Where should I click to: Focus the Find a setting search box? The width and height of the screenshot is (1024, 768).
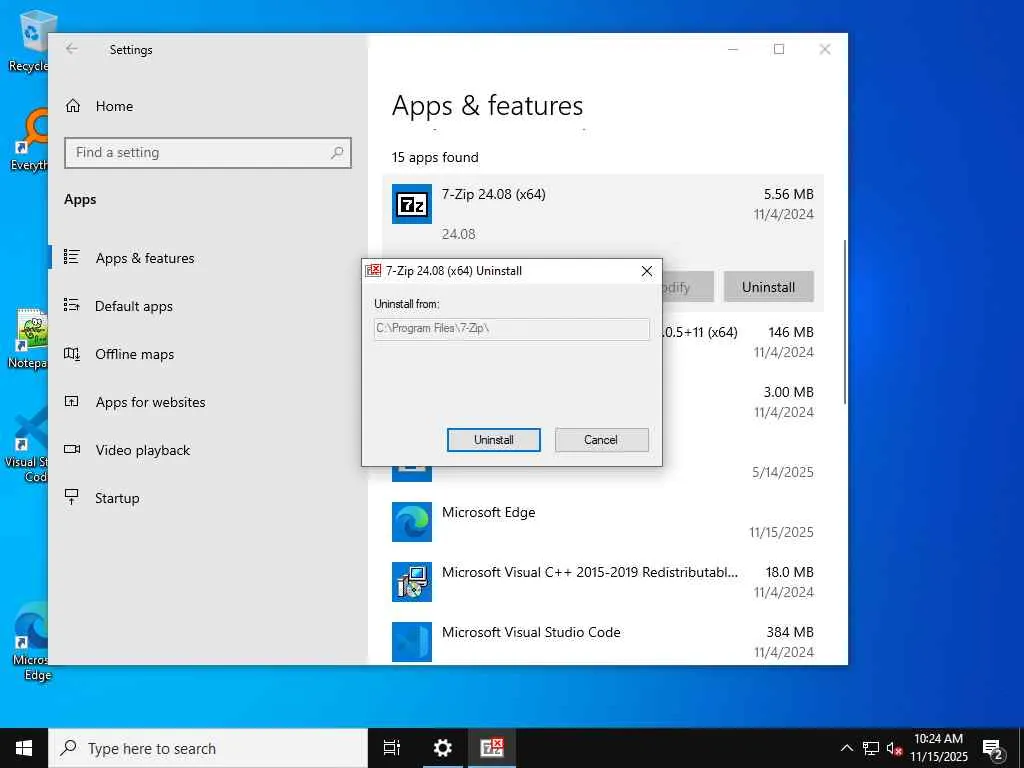[x=208, y=153]
